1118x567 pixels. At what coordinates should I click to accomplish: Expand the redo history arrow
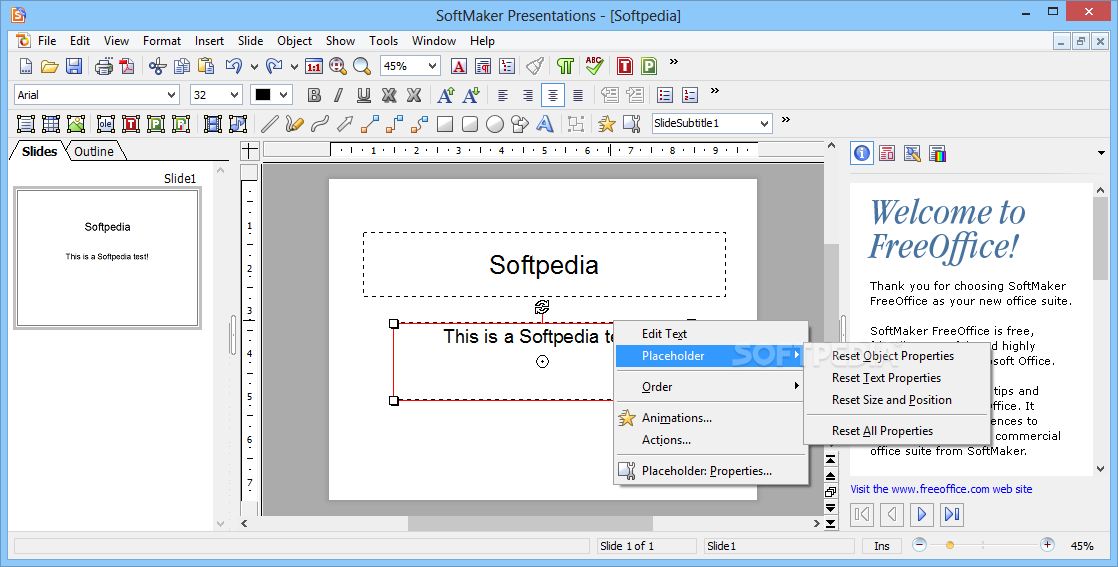pyautogui.click(x=294, y=67)
